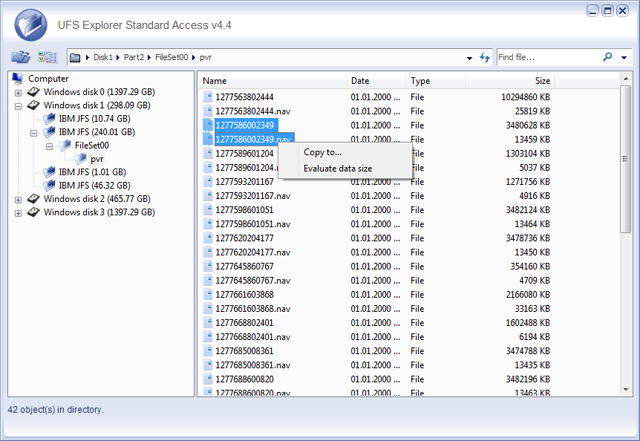Image resolution: width=640 pixels, height=441 pixels.
Task: Select file 1277563802444.nav
Action: click(253, 111)
